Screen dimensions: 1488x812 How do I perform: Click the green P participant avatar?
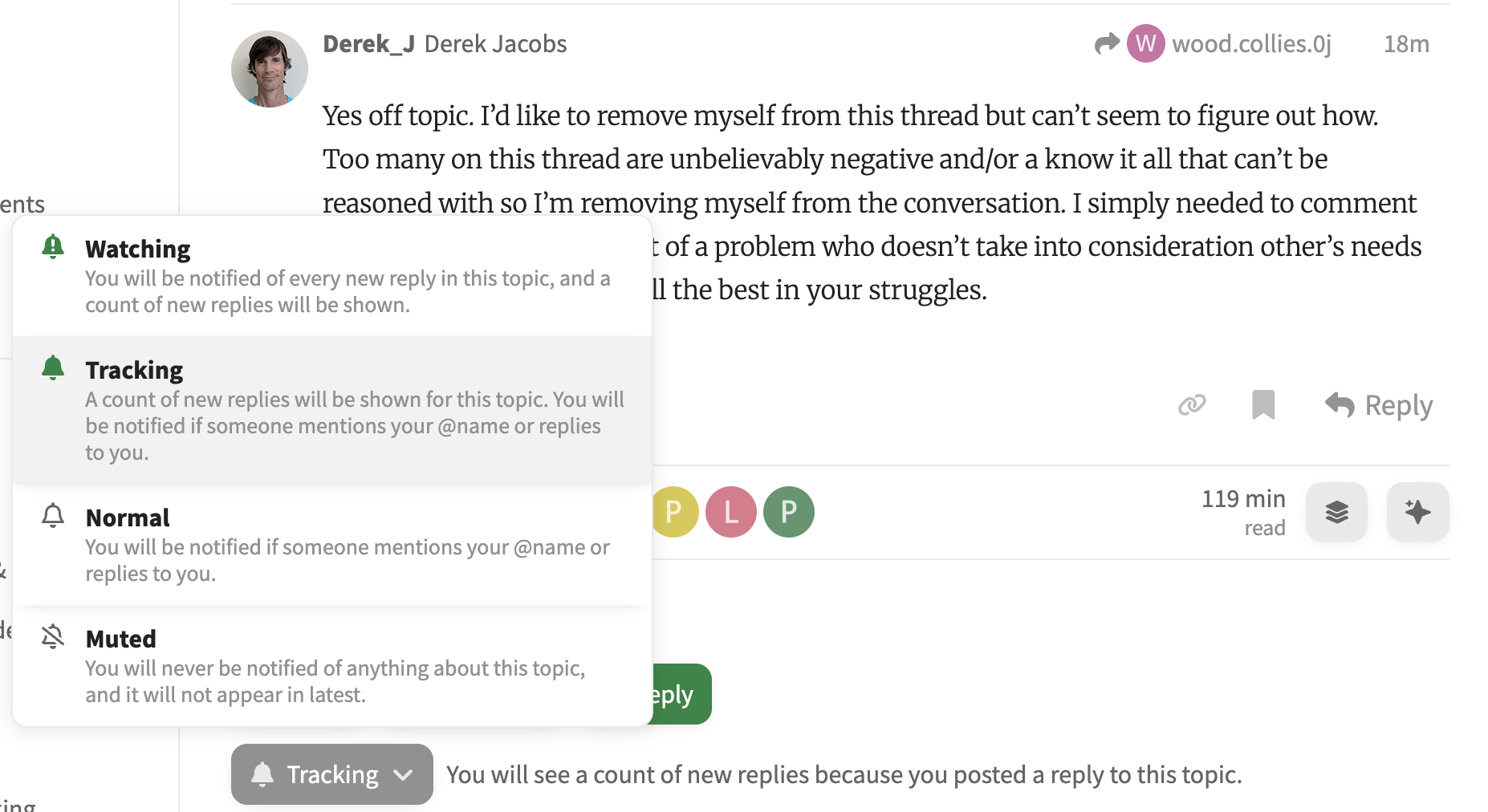click(x=789, y=512)
